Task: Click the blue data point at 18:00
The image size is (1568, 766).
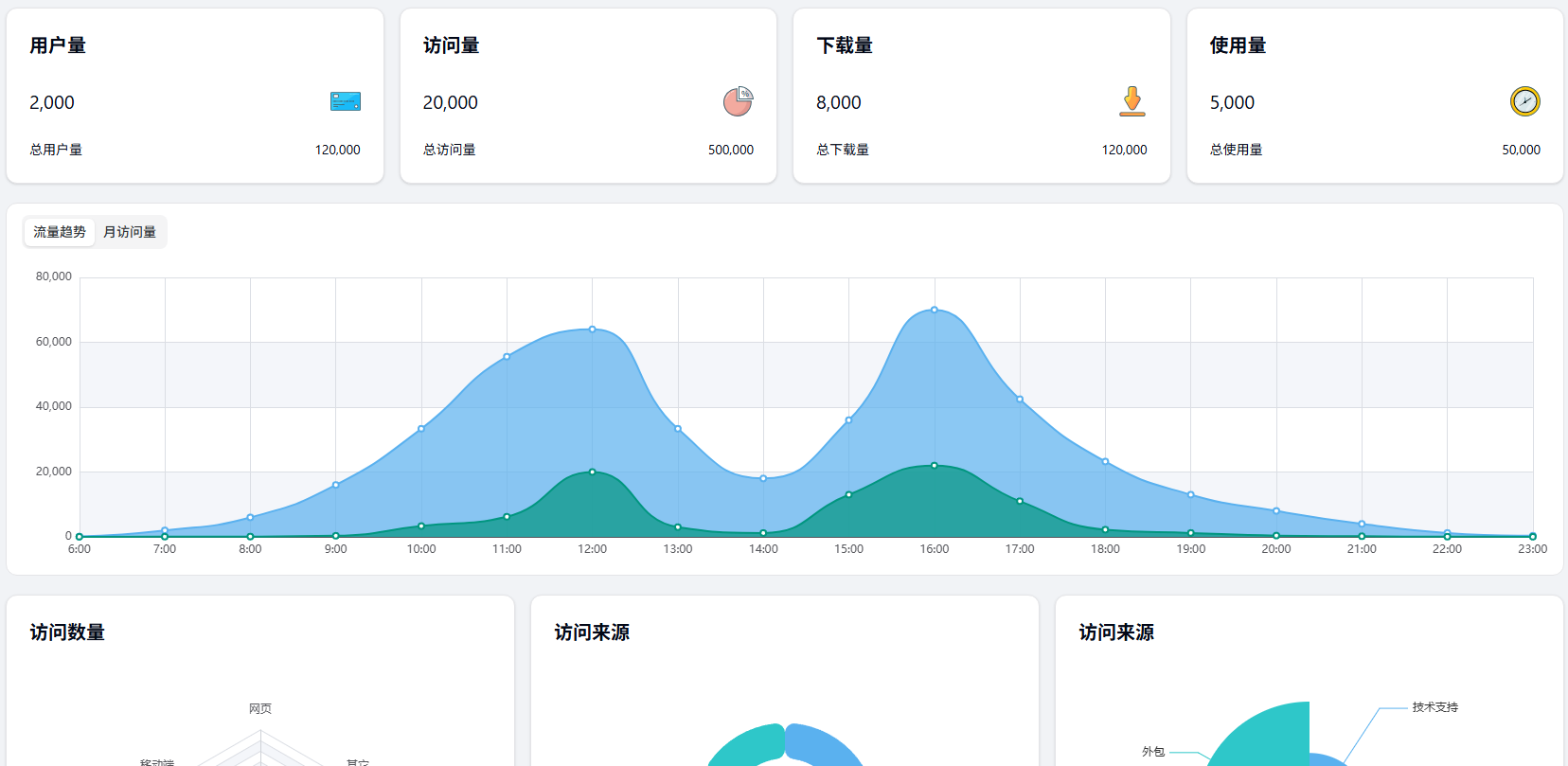Action: [1105, 462]
